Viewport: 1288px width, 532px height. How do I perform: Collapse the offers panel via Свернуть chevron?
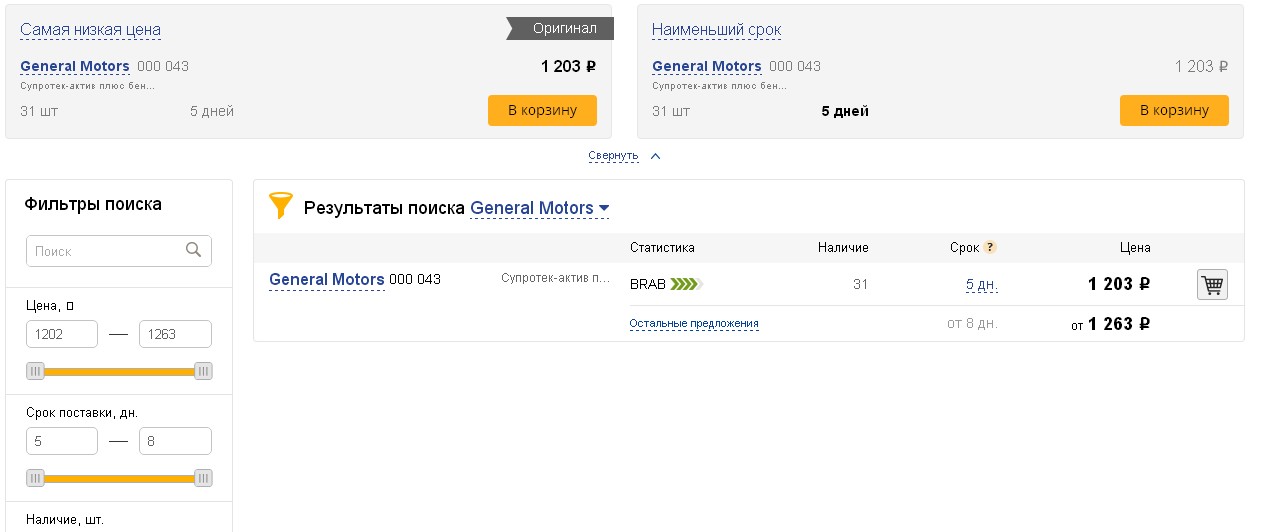click(656, 156)
